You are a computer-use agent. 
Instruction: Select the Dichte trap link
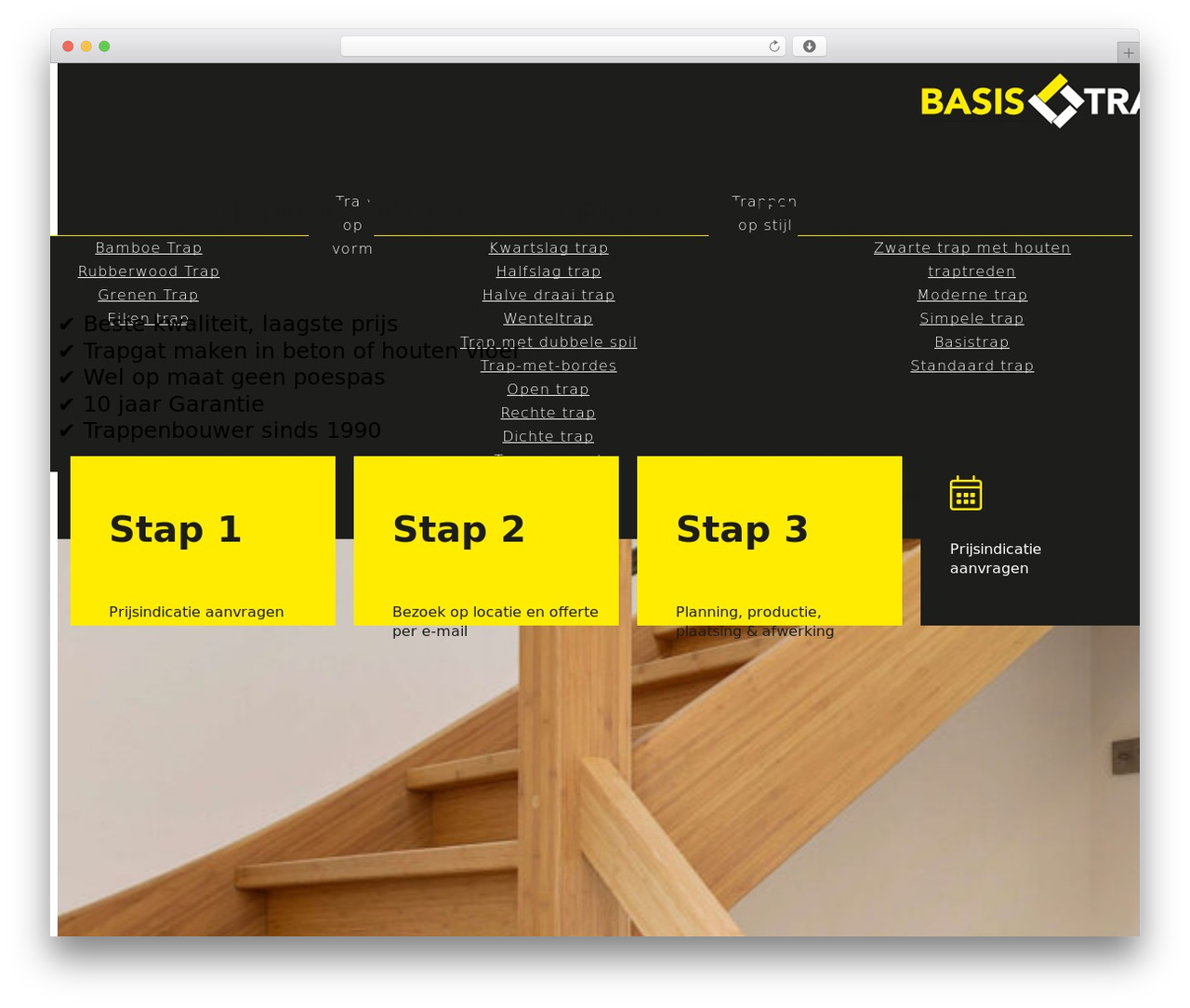point(549,436)
